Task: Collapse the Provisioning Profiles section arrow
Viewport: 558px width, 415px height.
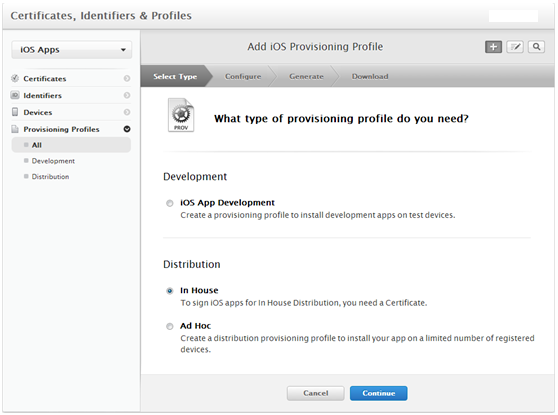Action: [127, 129]
